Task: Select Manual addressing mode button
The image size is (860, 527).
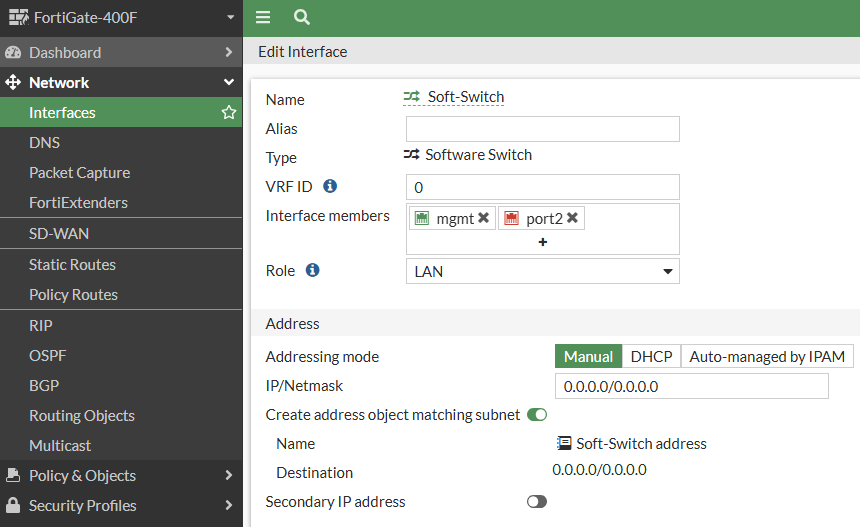Action: pyautogui.click(x=588, y=357)
